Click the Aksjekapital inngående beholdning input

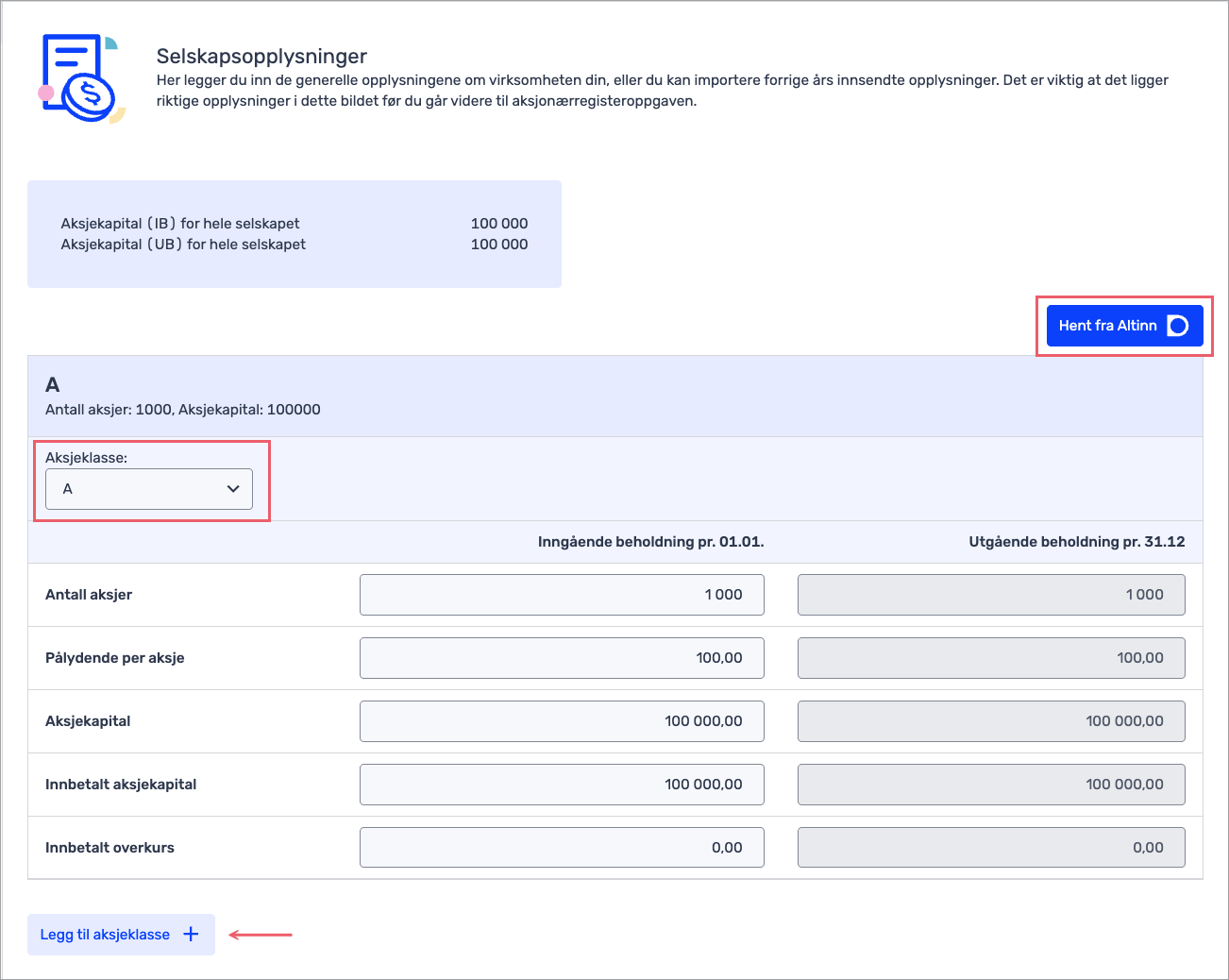562,721
